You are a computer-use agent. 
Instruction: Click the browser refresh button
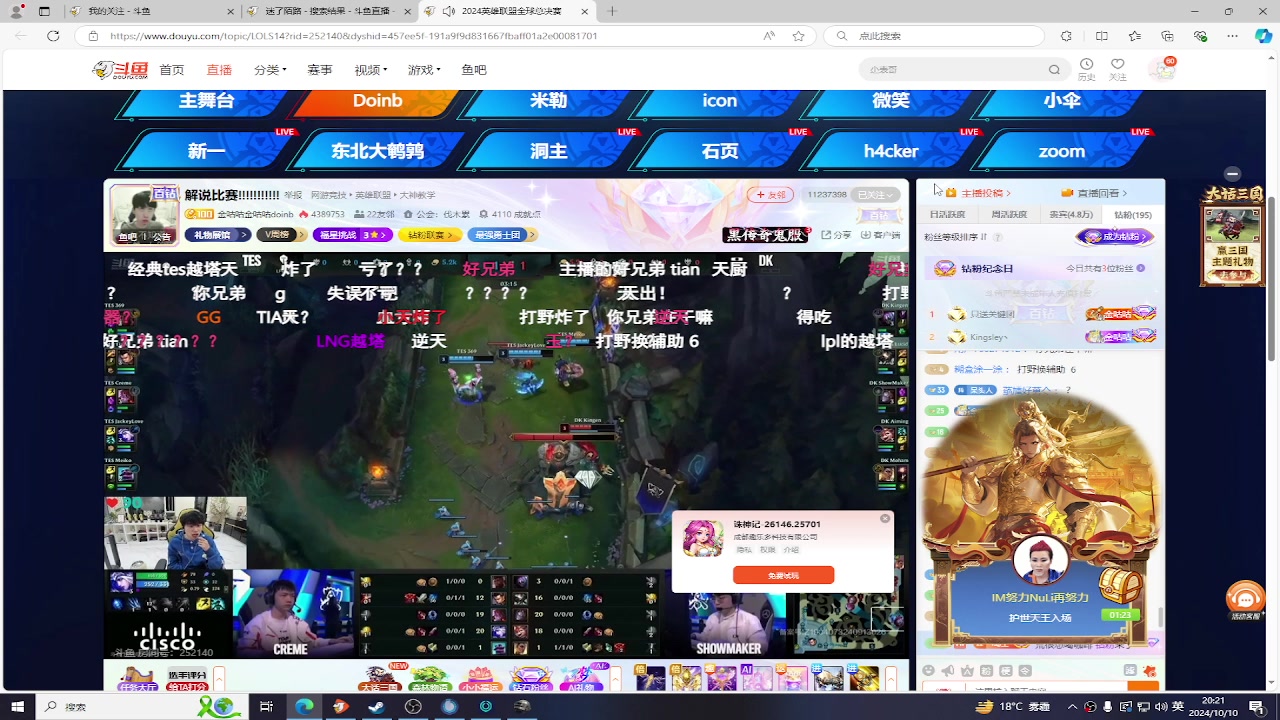[x=53, y=36]
